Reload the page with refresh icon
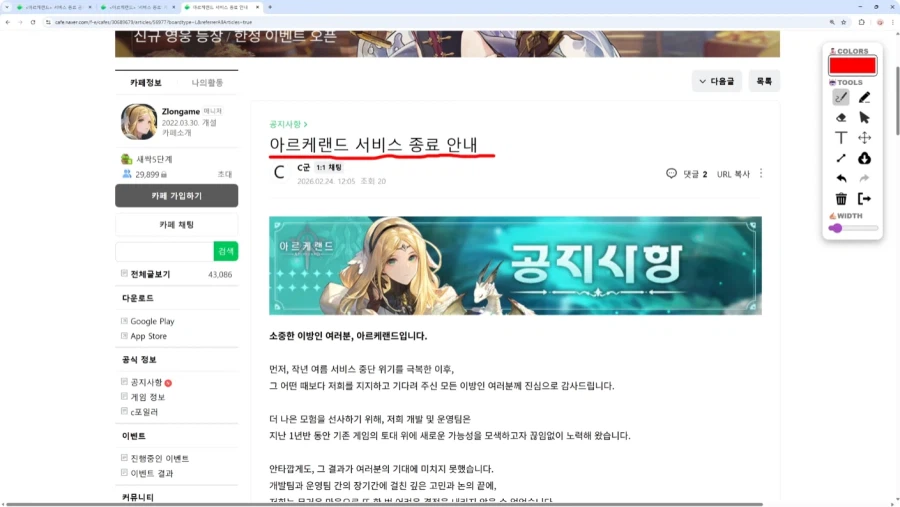 coord(33,22)
